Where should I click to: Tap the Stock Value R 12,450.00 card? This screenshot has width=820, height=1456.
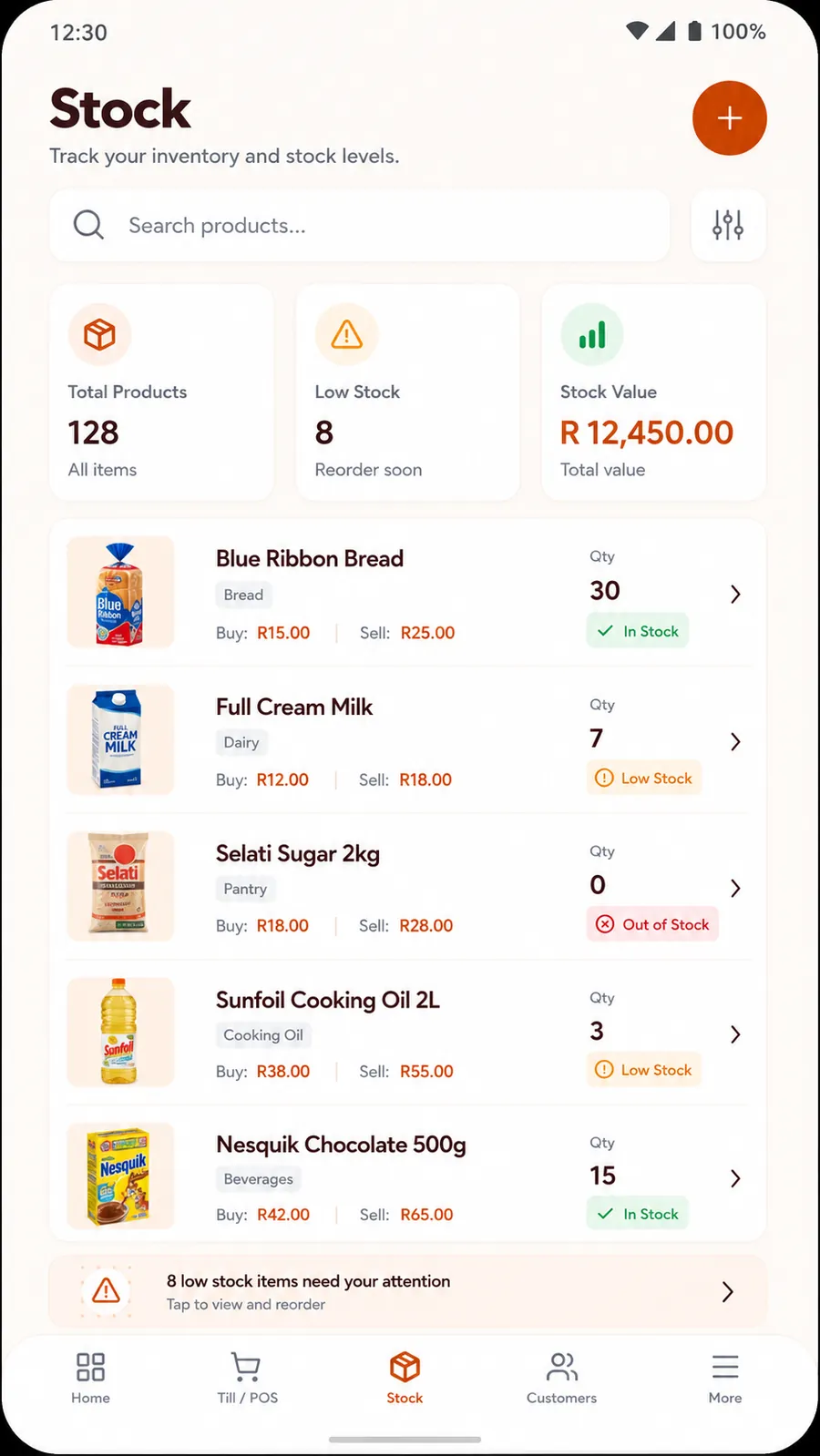point(654,392)
